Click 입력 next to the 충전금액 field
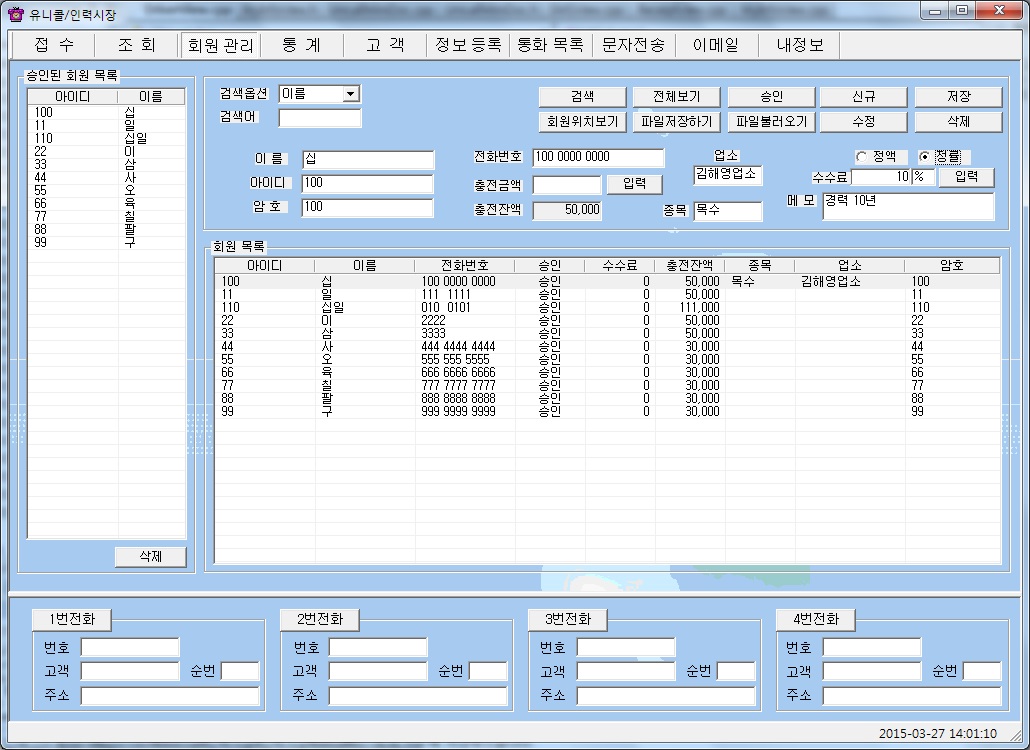 coord(634,184)
